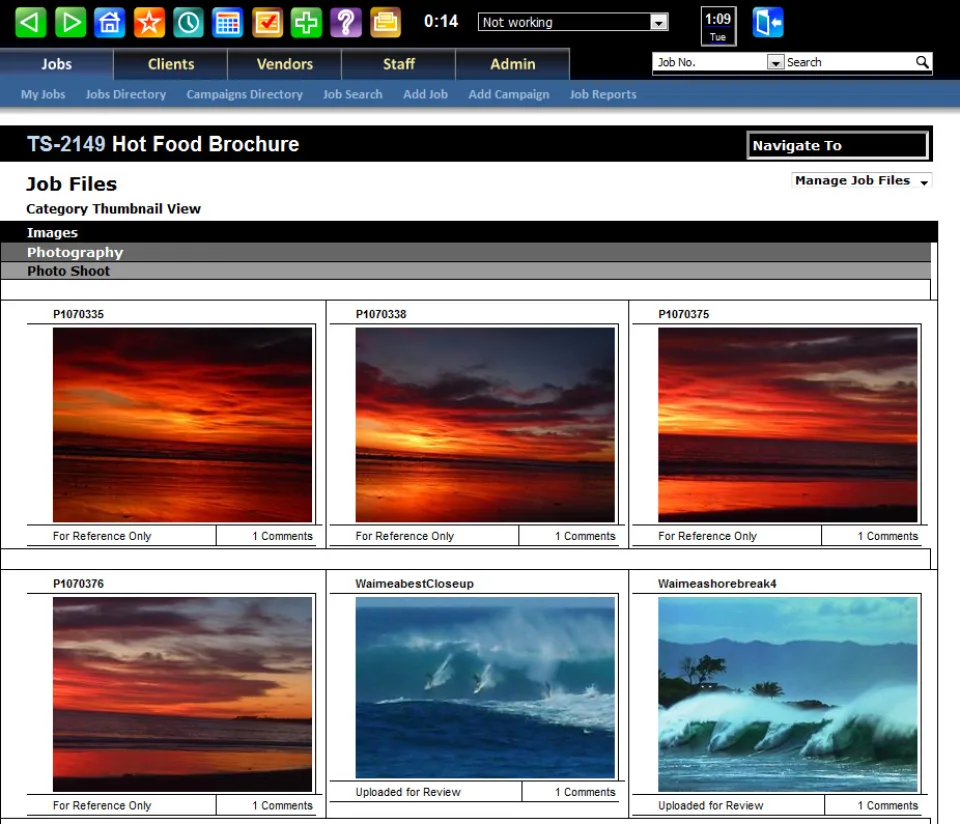960x824 pixels.
Task: Click Uploaded for Review under Waimeashorebreak4
Action: 710,805
